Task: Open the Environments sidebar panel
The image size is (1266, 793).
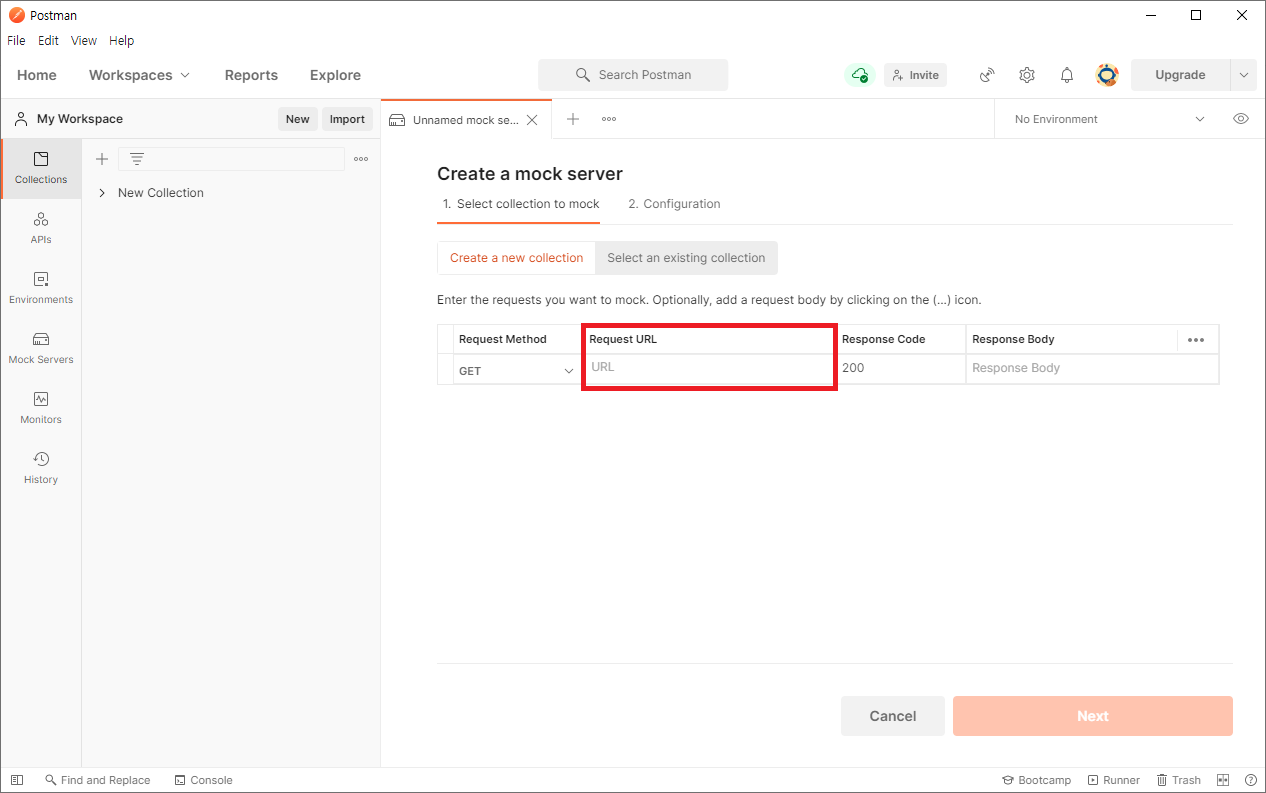Action: [41, 288]
